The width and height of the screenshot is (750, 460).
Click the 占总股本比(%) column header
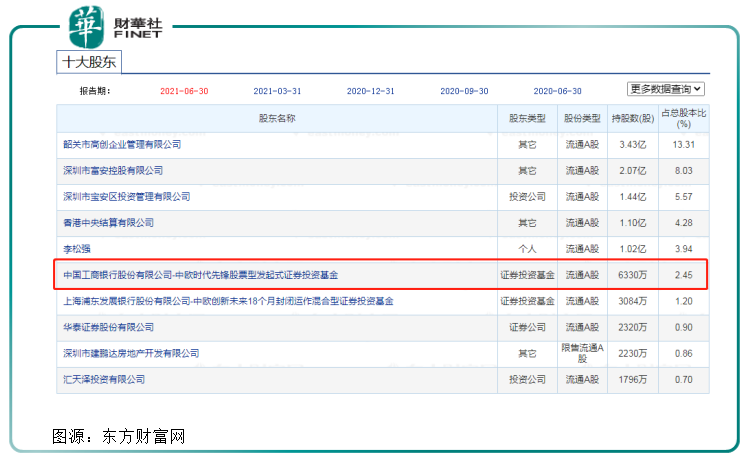684,119
